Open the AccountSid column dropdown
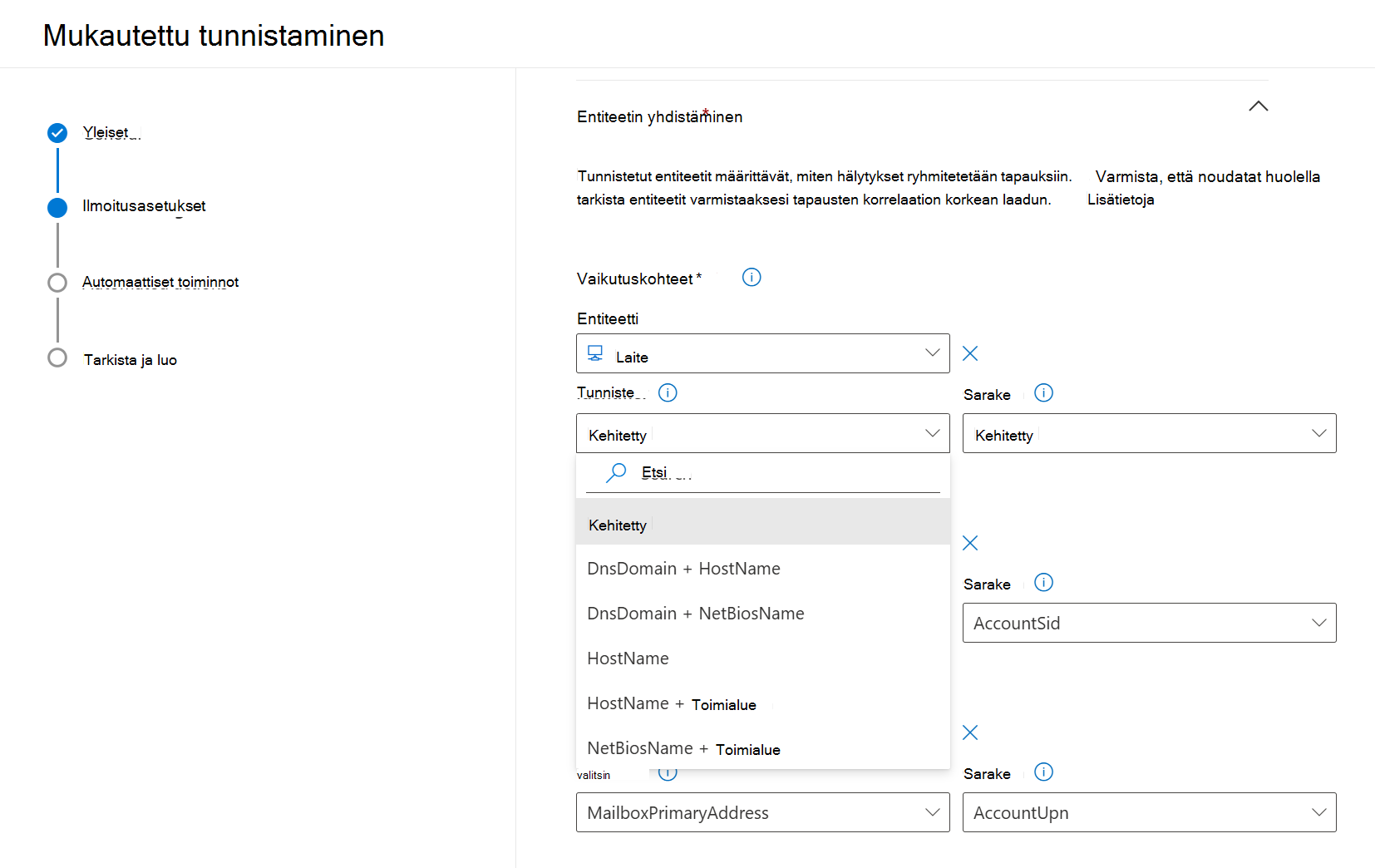Viewport: 1375px width, 868px height. [x=1149, y=623]
